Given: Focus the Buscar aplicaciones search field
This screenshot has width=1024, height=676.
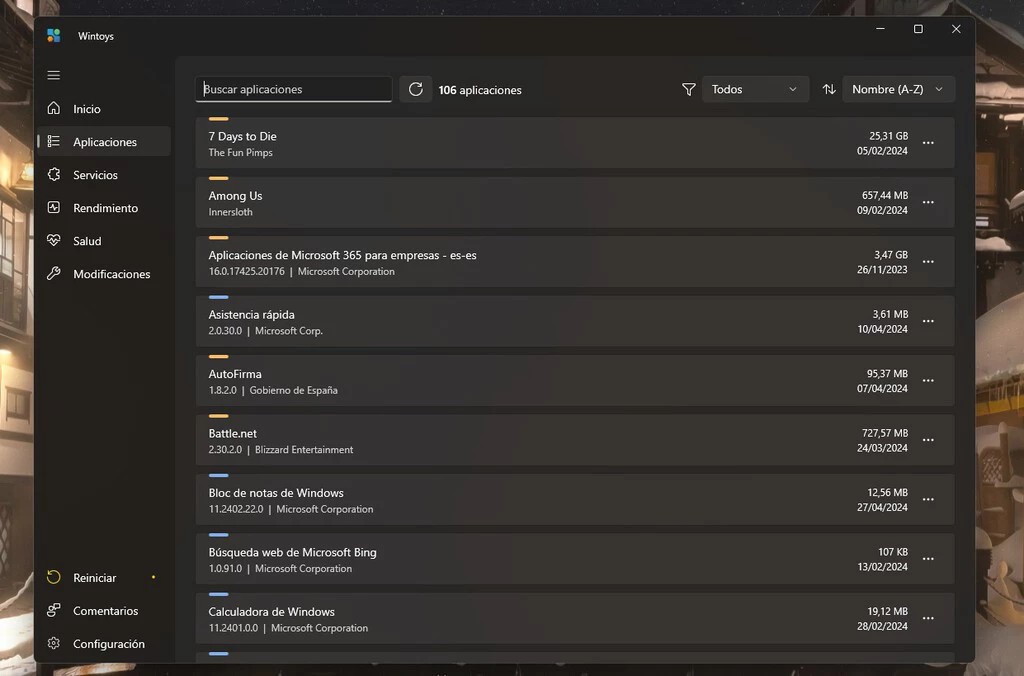Looking at the screenshot, I should pyautogui.click(x=293, y=89).
